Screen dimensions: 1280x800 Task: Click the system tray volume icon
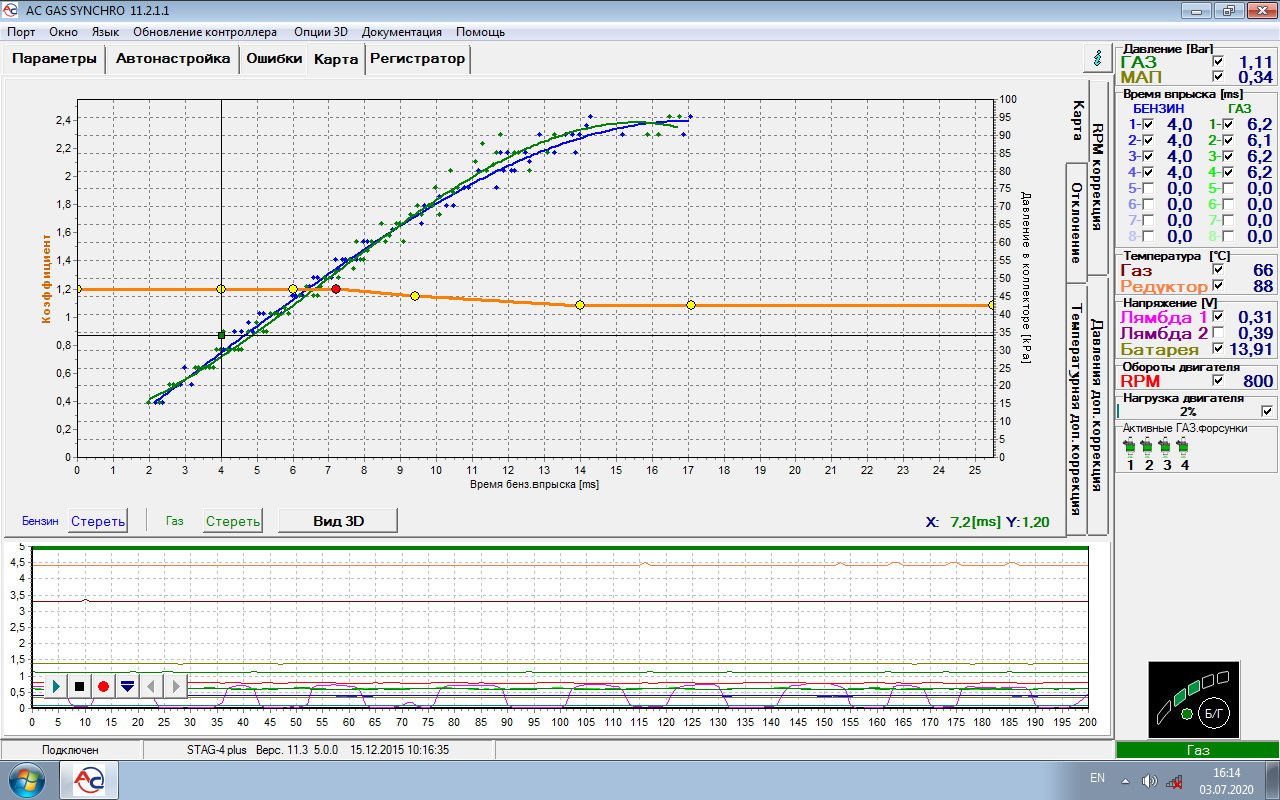click(x=1149, y=780)
